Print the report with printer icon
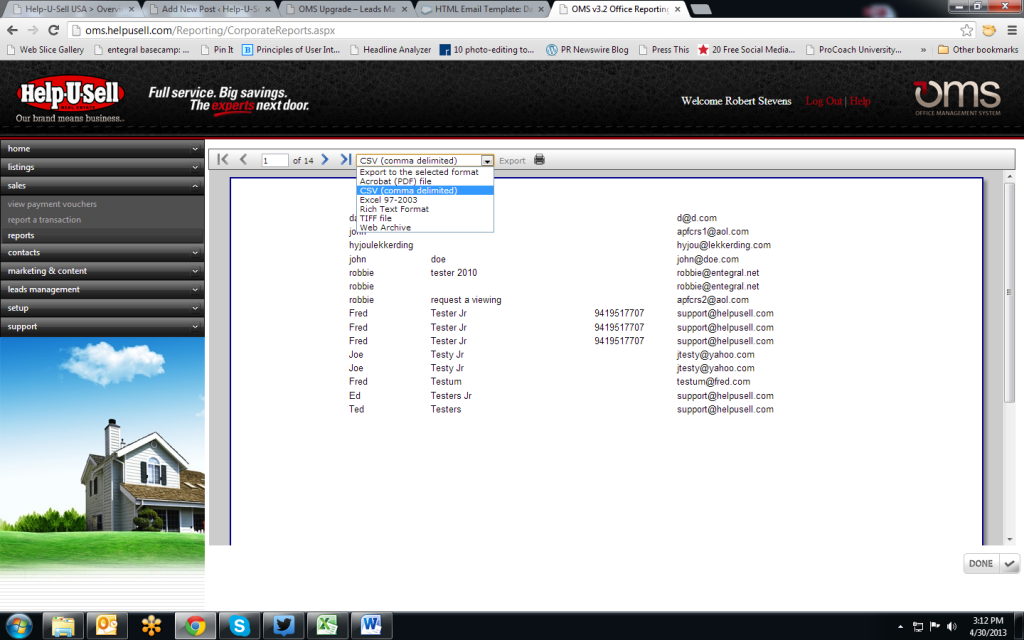 [539, 160]
